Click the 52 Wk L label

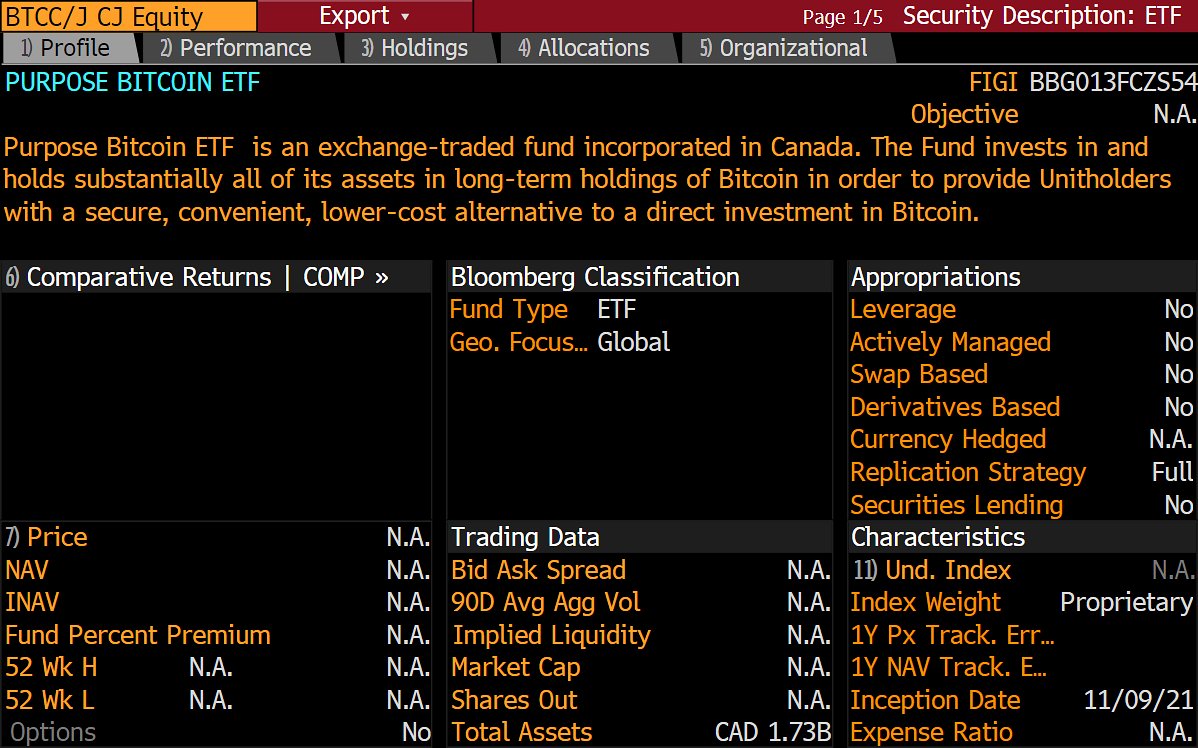(50, 700)
